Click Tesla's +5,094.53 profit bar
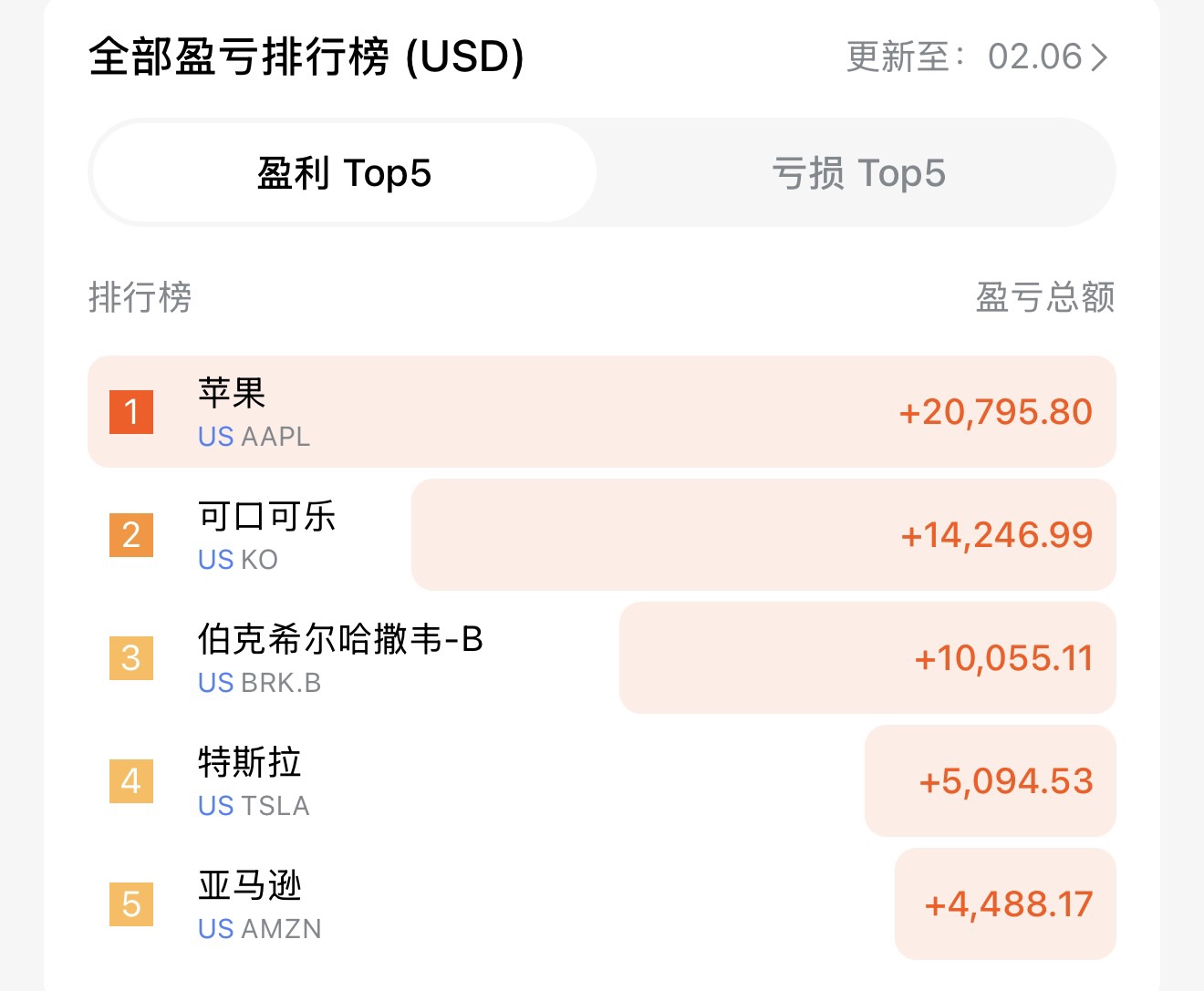The width and height of the screenshot is (1204, 991). tap(1005, 781)
